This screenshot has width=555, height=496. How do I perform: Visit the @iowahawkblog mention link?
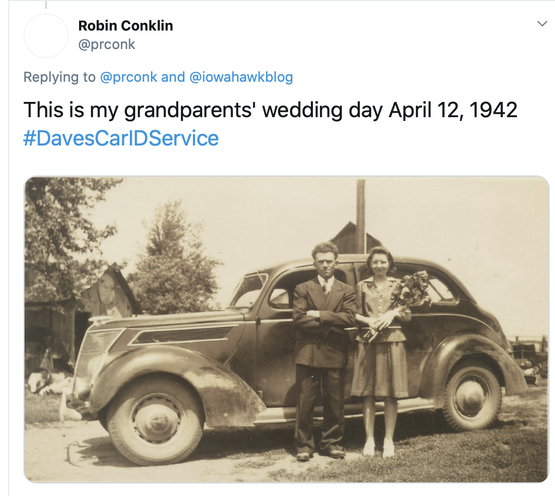[x=241, y=77]
